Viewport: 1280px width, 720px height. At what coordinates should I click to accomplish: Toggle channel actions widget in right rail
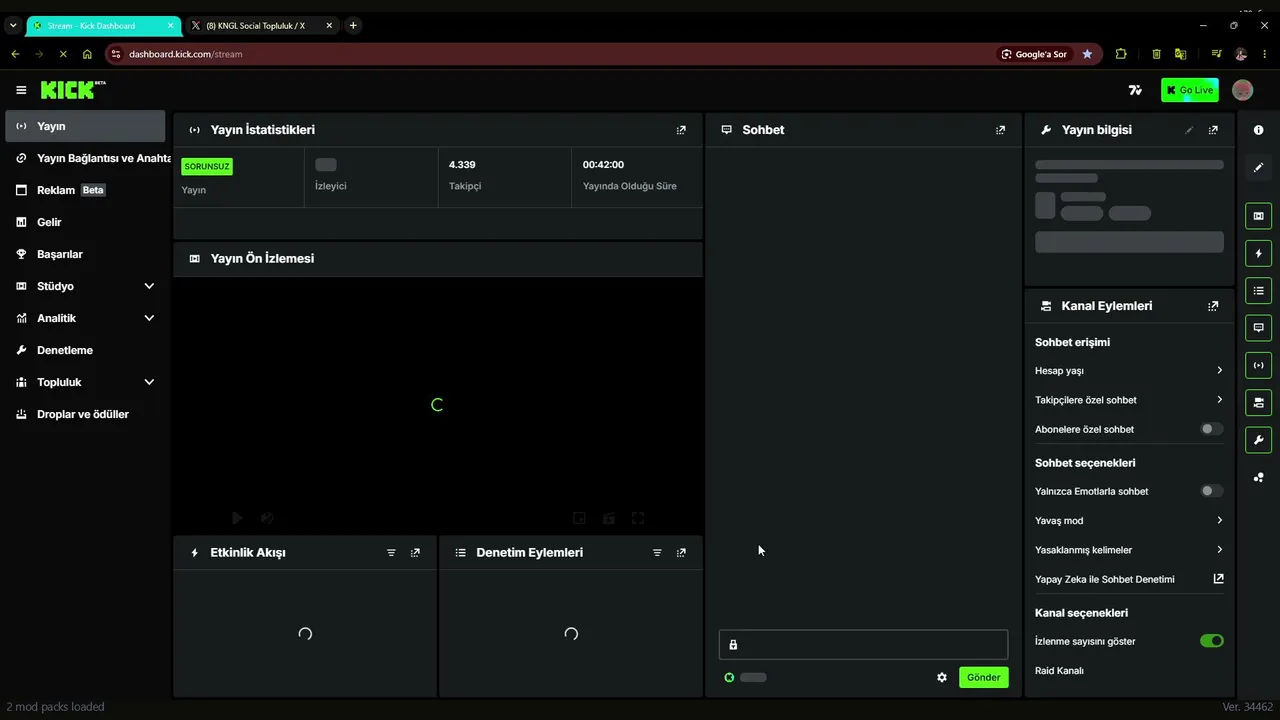(1258, 402)
